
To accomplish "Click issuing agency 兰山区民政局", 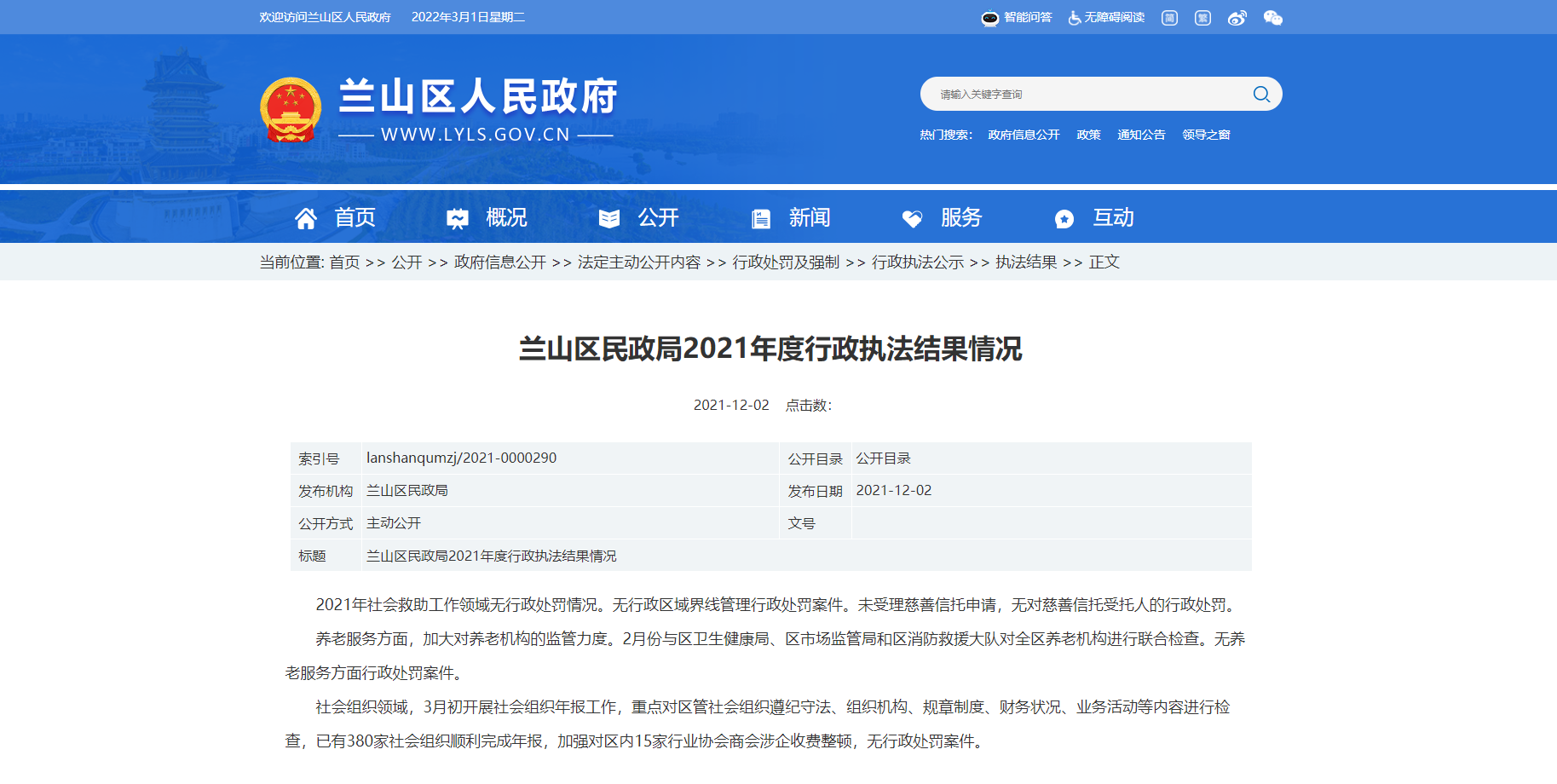I will [x=407, y=491].
